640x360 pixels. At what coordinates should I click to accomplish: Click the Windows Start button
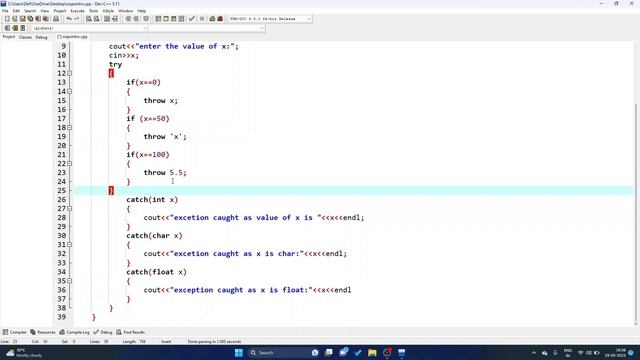point(239,352)
